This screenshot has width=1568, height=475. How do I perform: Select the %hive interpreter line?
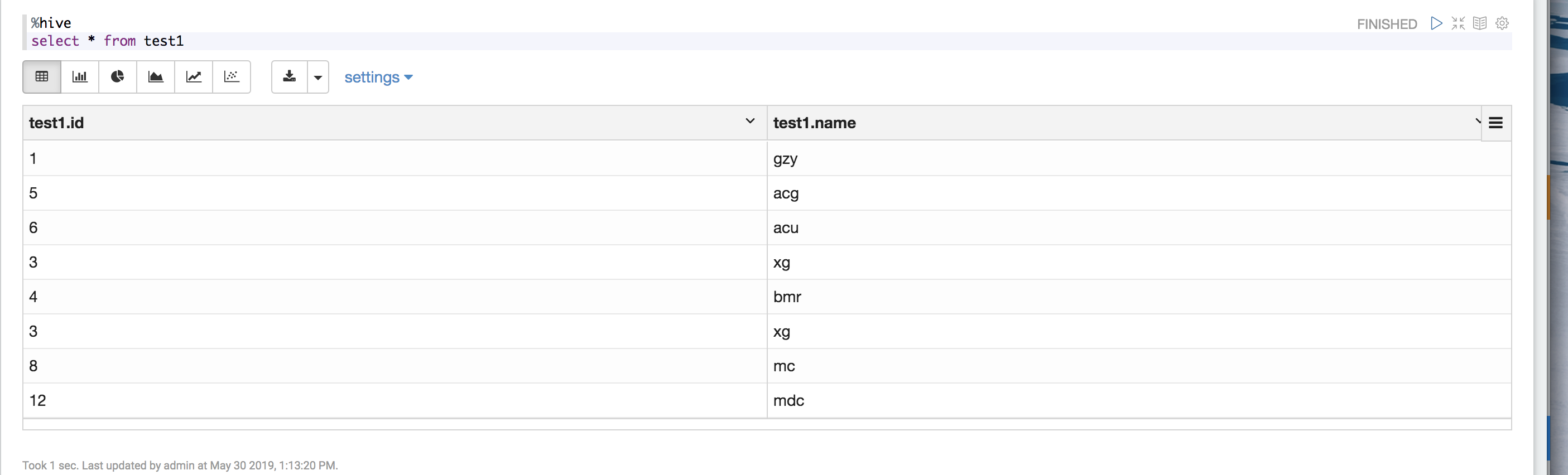click(51, 22)
